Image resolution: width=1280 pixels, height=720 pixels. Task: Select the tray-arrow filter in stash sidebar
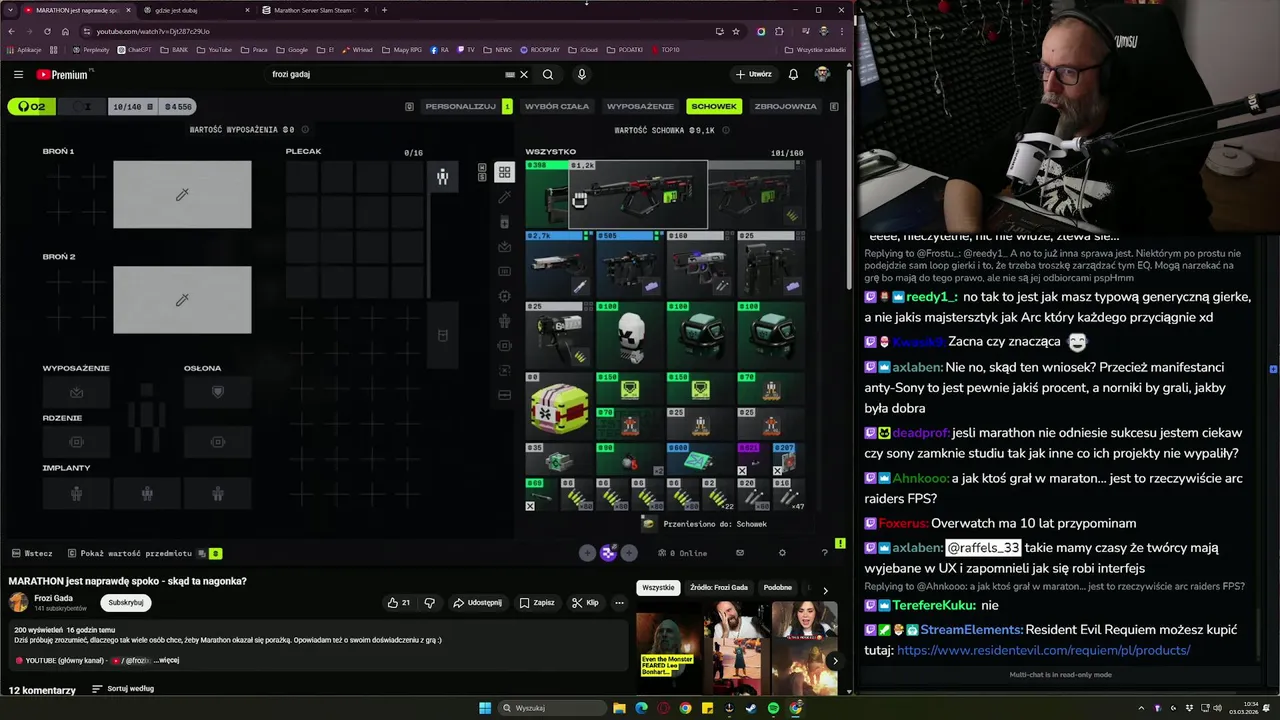[x=504, y=246]
